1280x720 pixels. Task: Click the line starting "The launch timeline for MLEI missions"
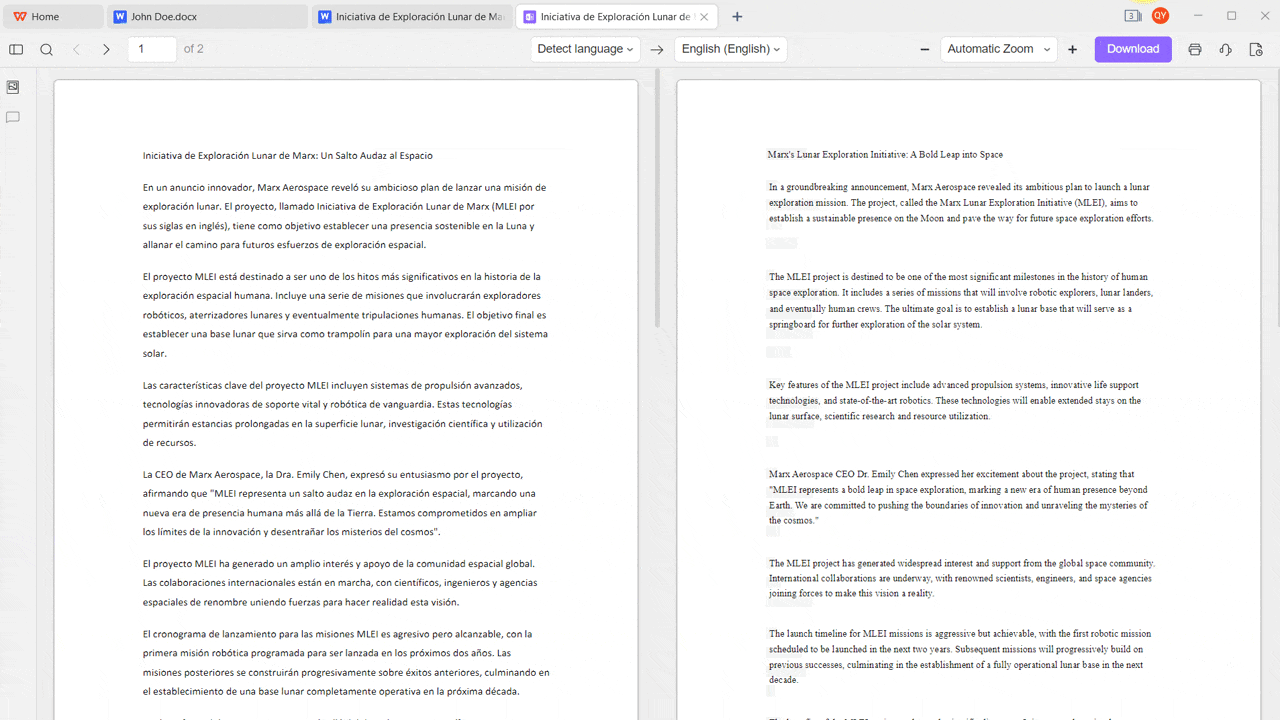coord(960,634)
